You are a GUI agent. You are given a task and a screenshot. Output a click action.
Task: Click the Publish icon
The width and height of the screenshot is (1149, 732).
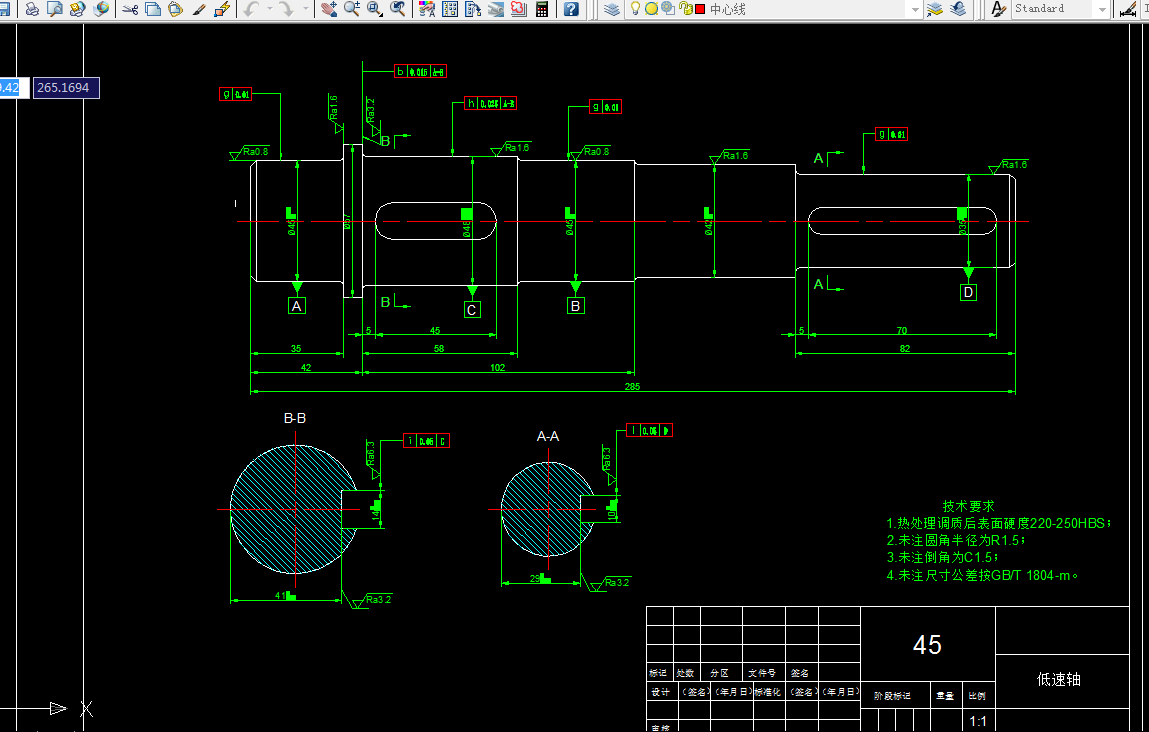pyautogui.click(x=77, y=9)
